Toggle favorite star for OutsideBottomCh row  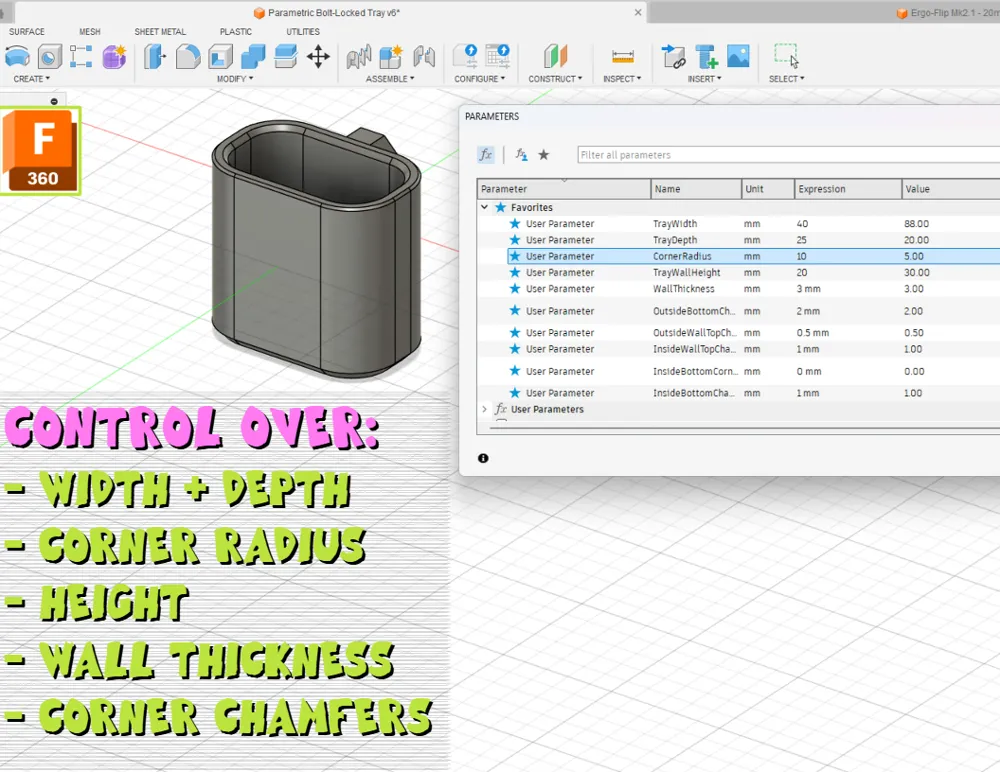click(x=515, y=311)
